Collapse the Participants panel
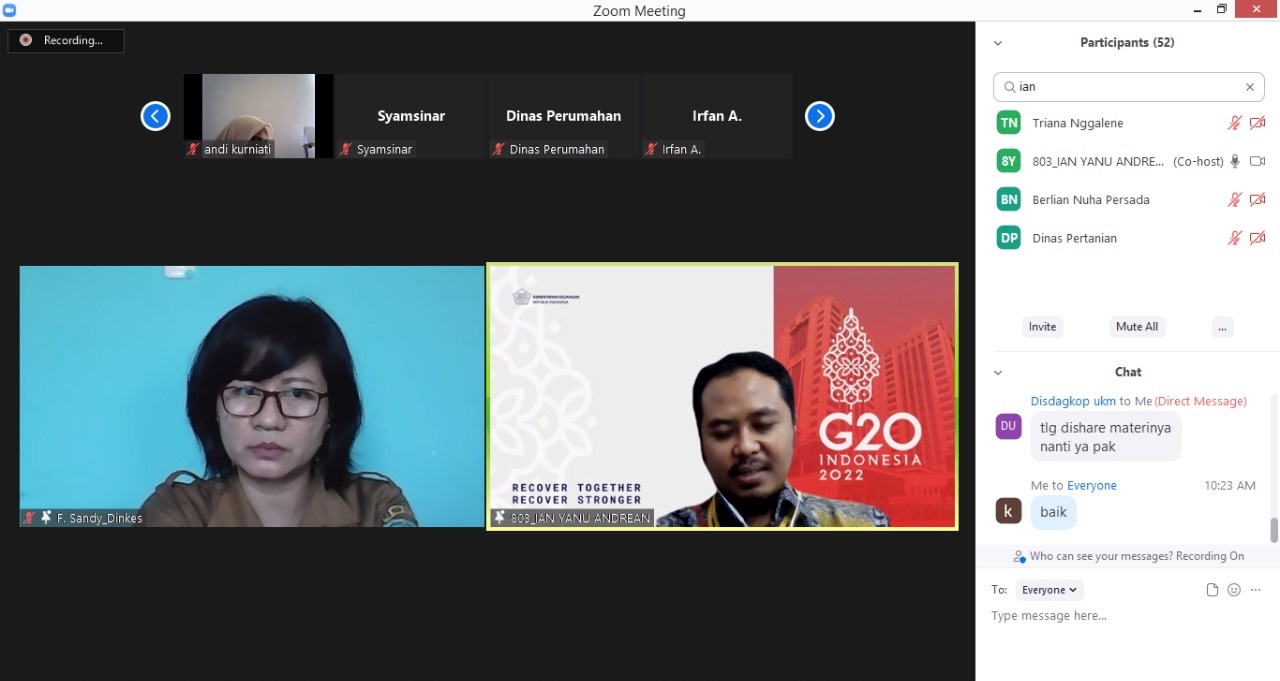The image size is (1280, 681). (997, 43)
